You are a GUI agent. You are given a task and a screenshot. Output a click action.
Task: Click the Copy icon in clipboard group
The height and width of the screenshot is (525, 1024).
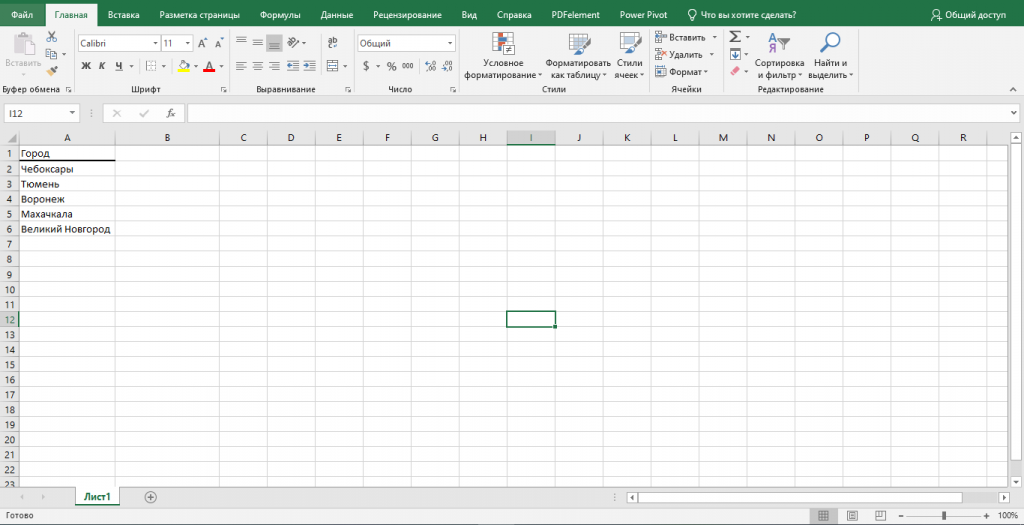tap(52, 54)
